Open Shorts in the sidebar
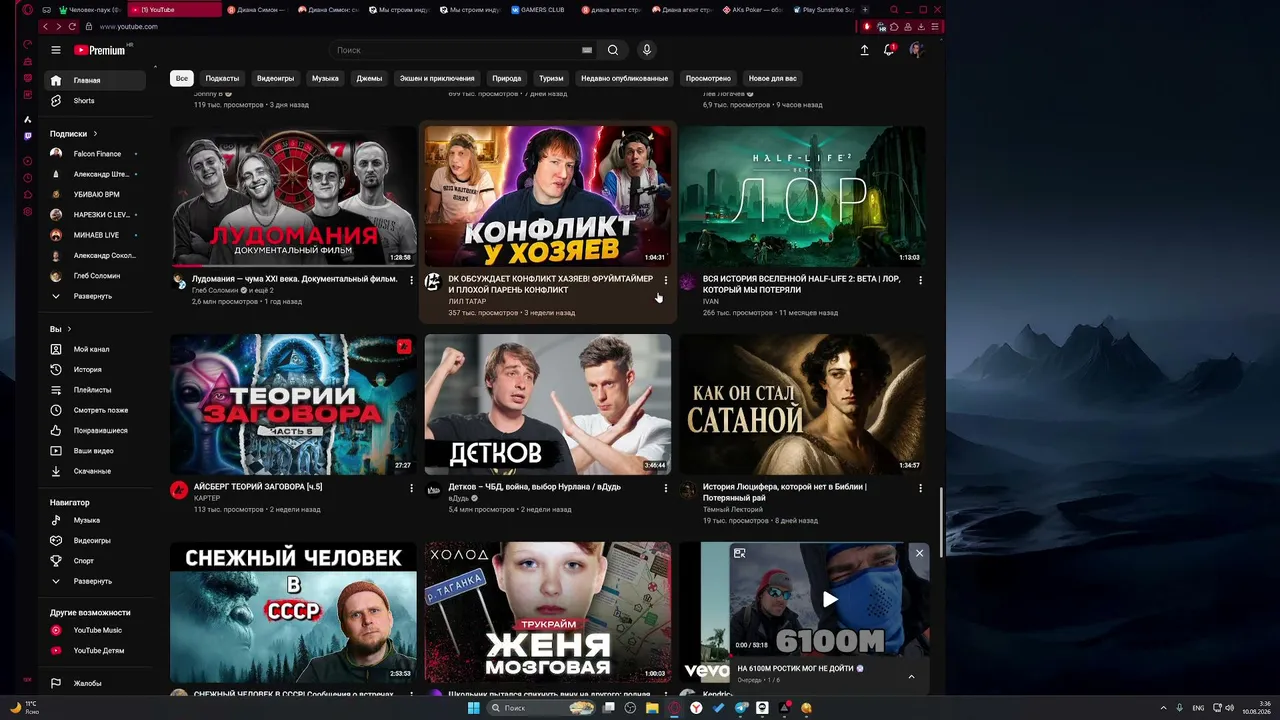This screenshot has width=1280, height=720. 96,101
